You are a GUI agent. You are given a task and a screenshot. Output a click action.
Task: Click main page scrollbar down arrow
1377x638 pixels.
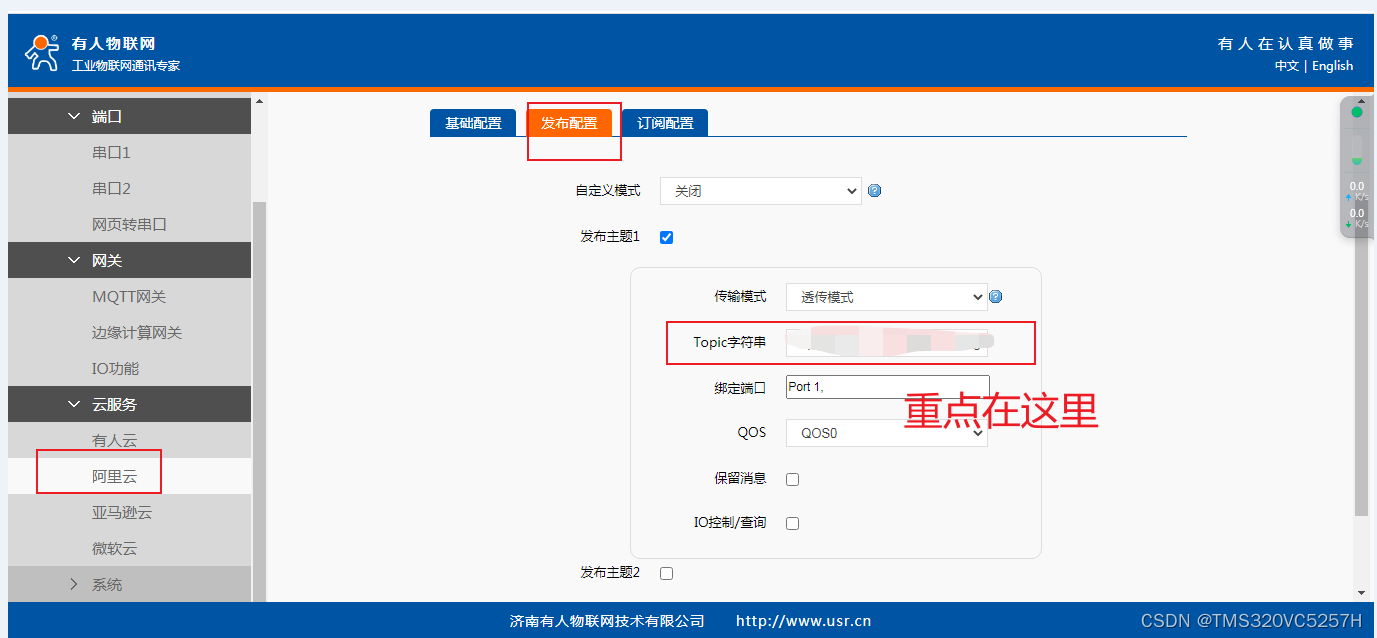(x=1361, y=593)
